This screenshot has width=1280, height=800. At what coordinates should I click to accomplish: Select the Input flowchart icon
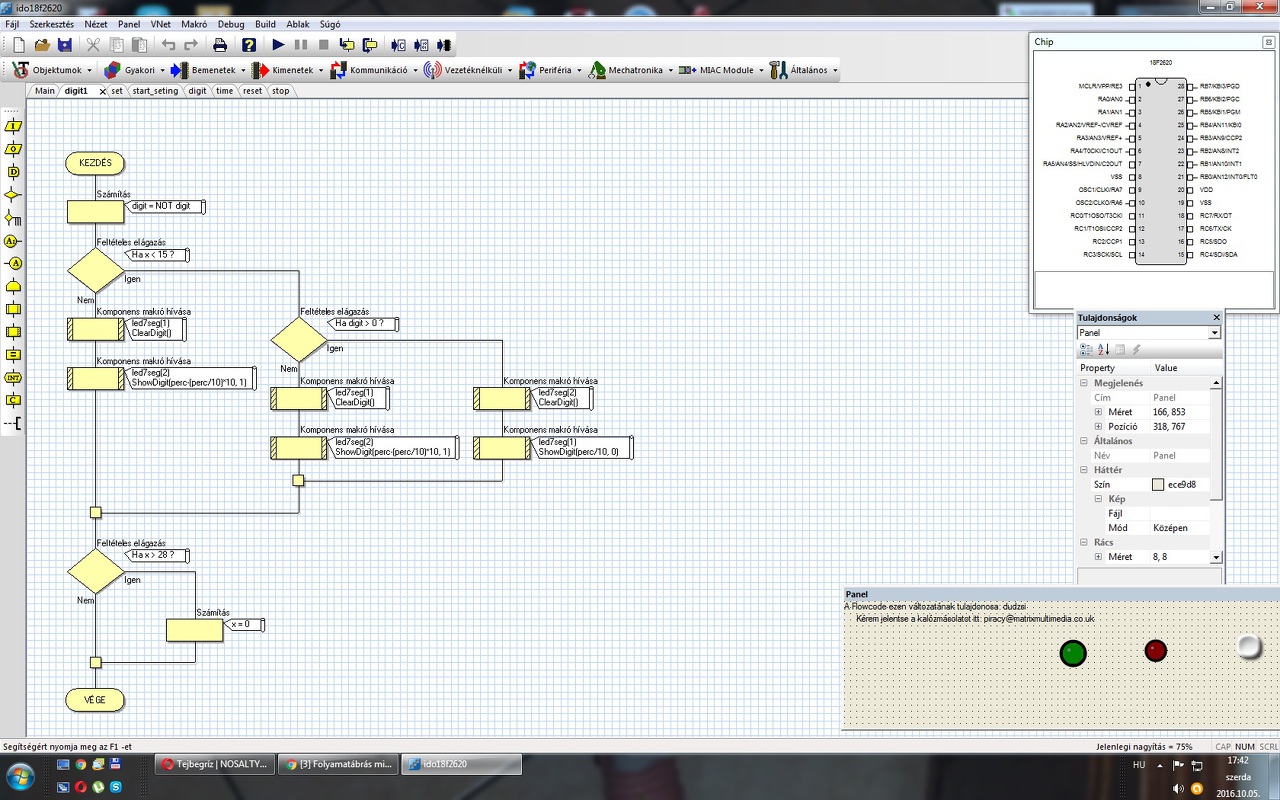(x=13, y=126)
